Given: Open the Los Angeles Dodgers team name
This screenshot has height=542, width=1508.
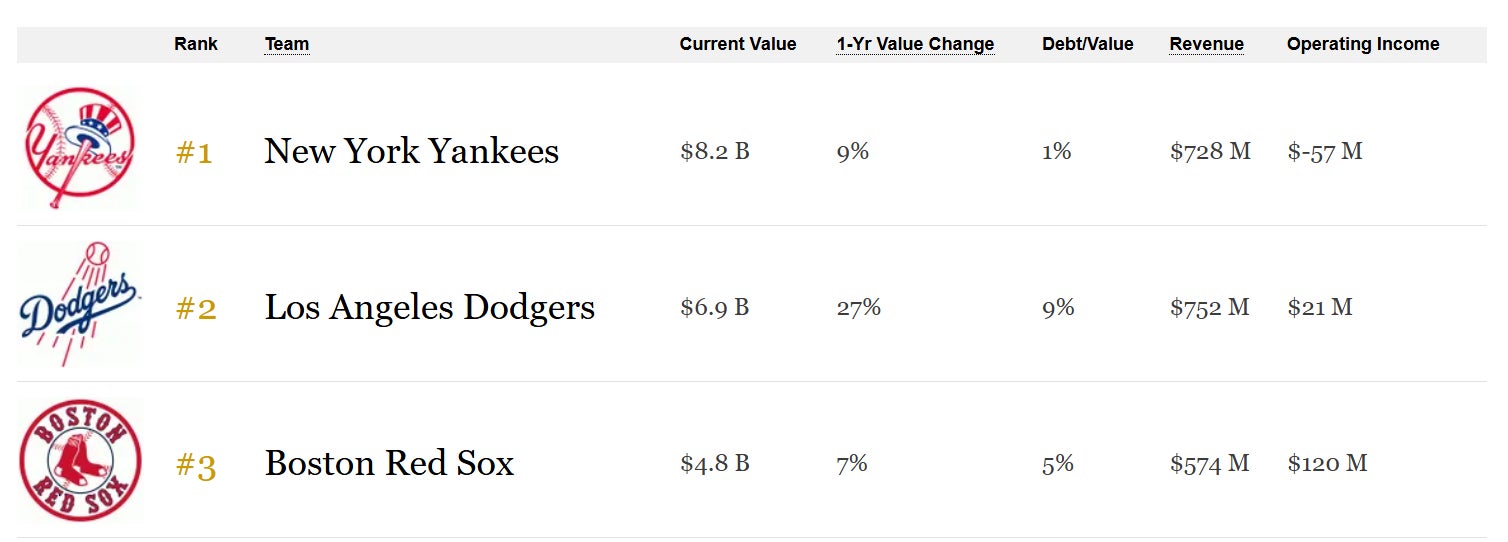Looking at the screenshot, I should tap(429, 308).
